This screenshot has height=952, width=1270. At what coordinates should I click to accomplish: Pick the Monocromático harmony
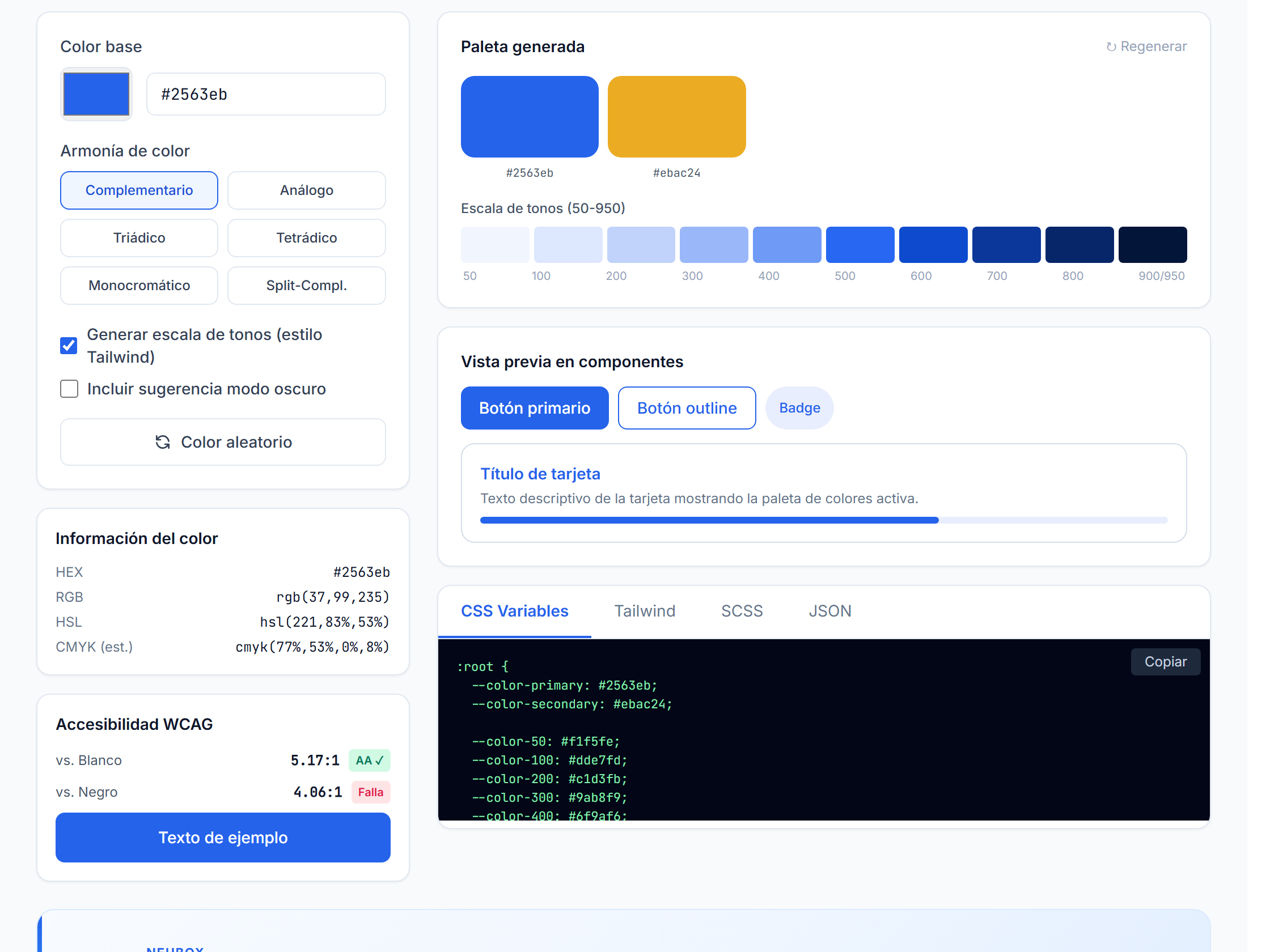click(139, 285)
